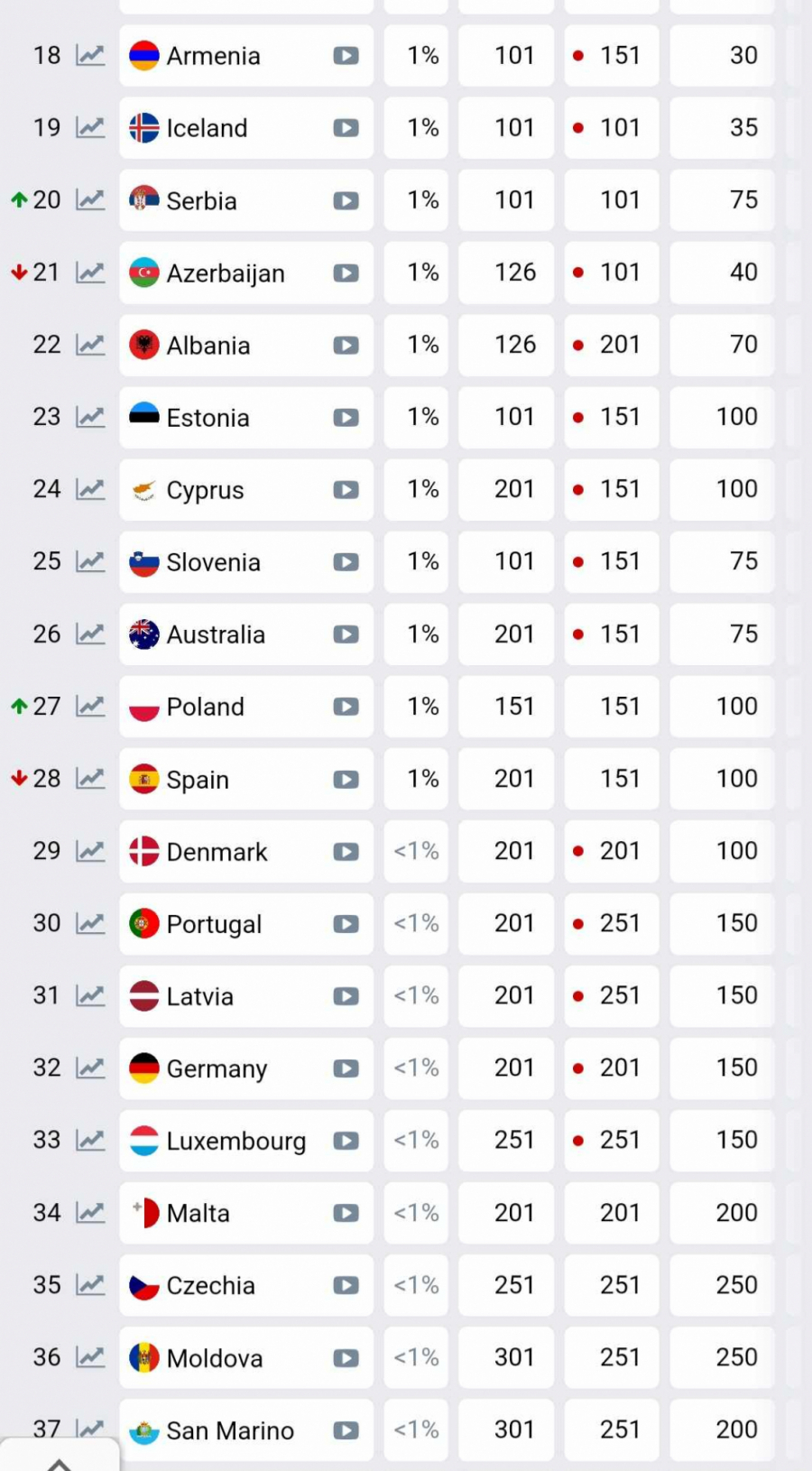Show Slovenia's odds chart icon
Viewport: 812px width, 1471px height.
[90, 562]
